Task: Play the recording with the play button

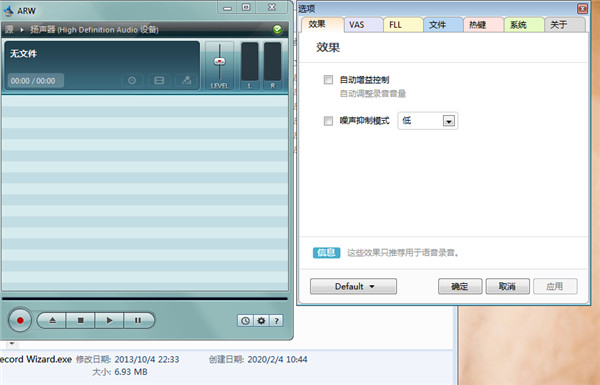Action: coord(109,320)
